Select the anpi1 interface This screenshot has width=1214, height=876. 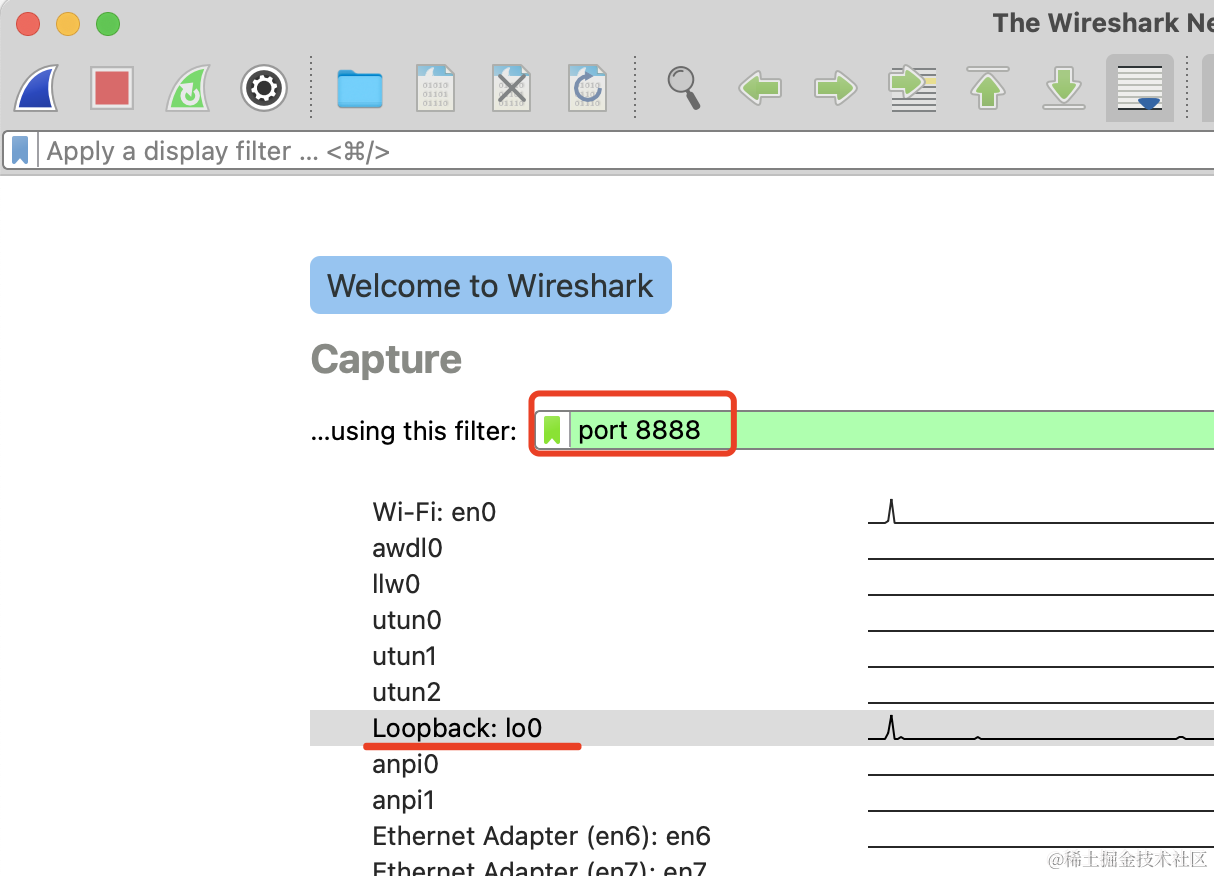click(405, 800)
